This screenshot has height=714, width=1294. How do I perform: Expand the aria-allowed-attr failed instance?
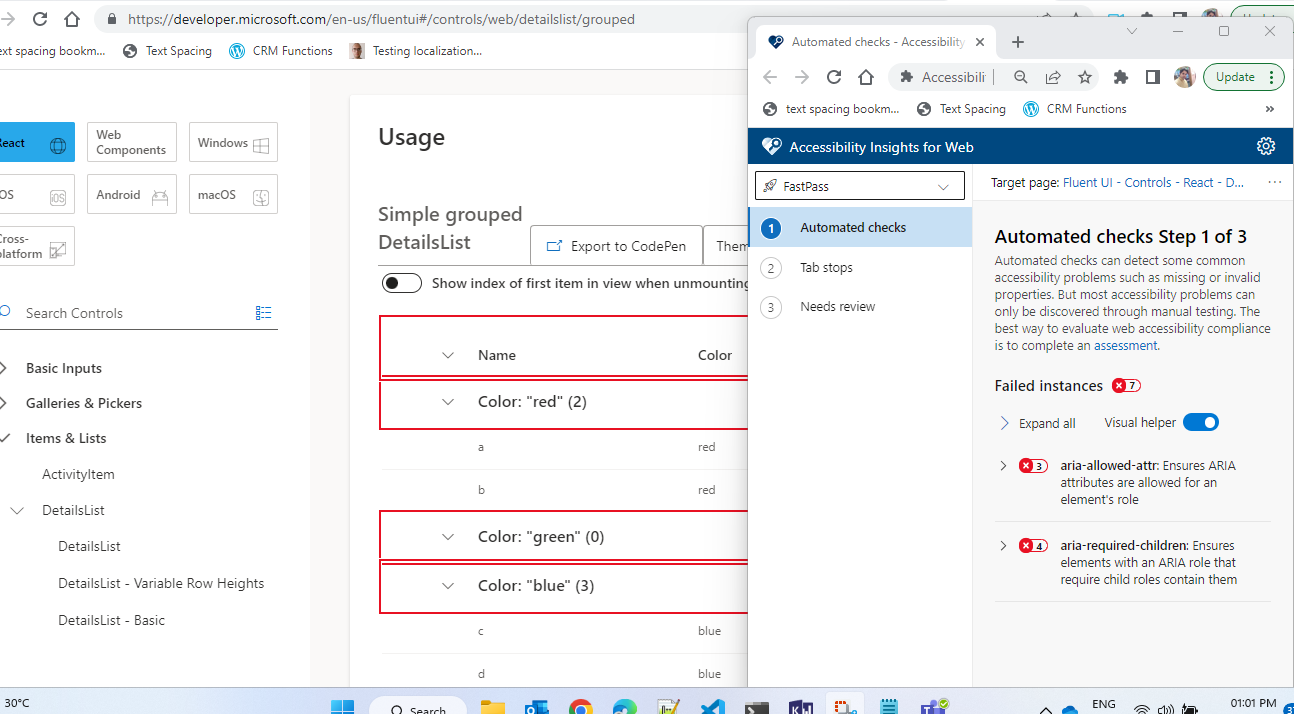pyautogui.click(x=1003, y=465)
